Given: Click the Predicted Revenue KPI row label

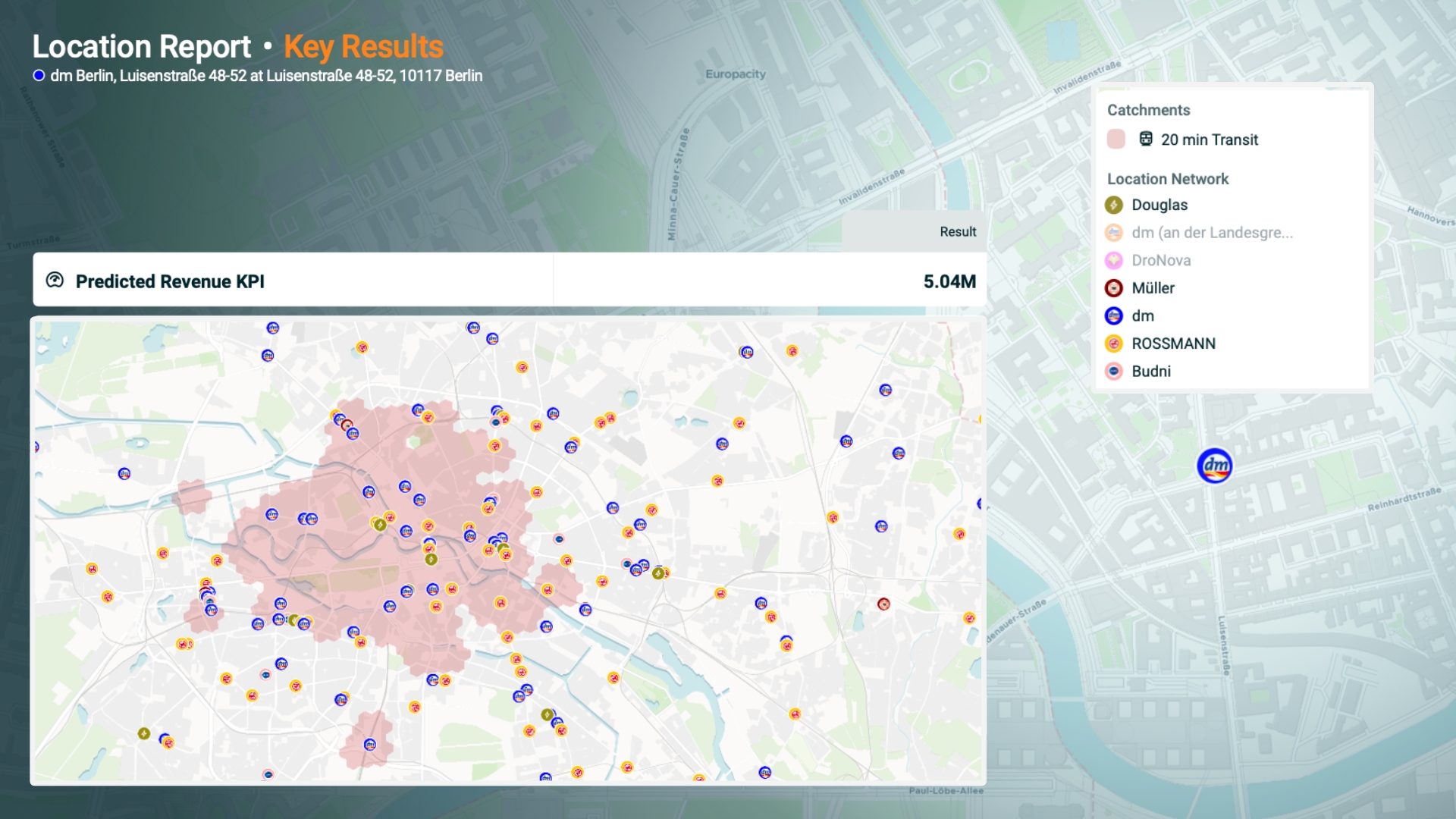Looking at the screenshot, I should click(170, 281).
